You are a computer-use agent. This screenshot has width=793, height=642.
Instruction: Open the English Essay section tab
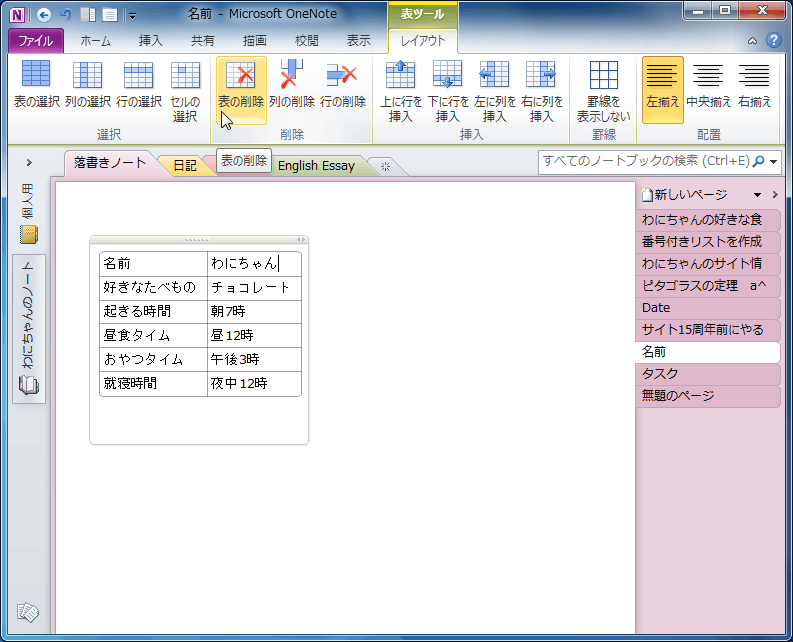coord(316,165)
